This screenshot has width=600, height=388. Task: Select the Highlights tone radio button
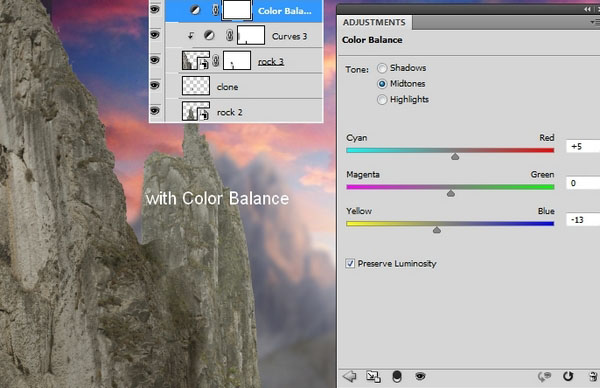click(x=382, y=99)
